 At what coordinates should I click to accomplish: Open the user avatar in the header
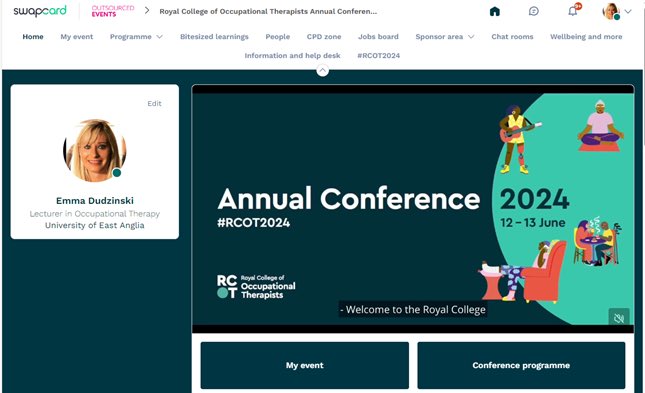pos(611,11)
